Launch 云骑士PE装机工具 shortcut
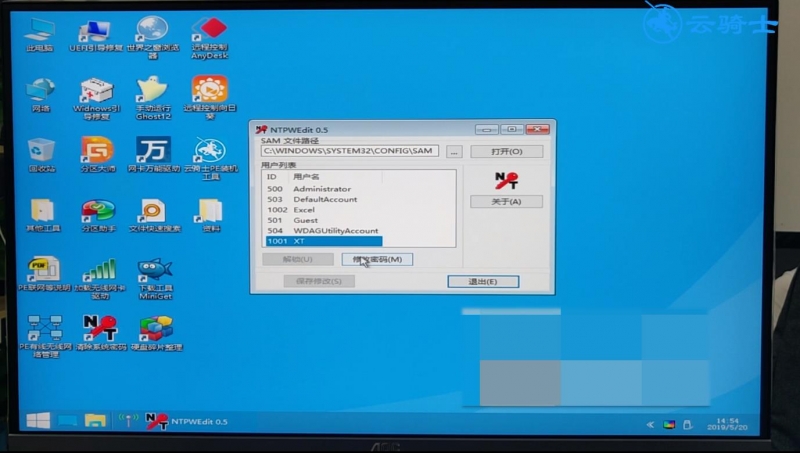Image resolution: width=800 pixels, height=453 pixels. coord(210,158)
